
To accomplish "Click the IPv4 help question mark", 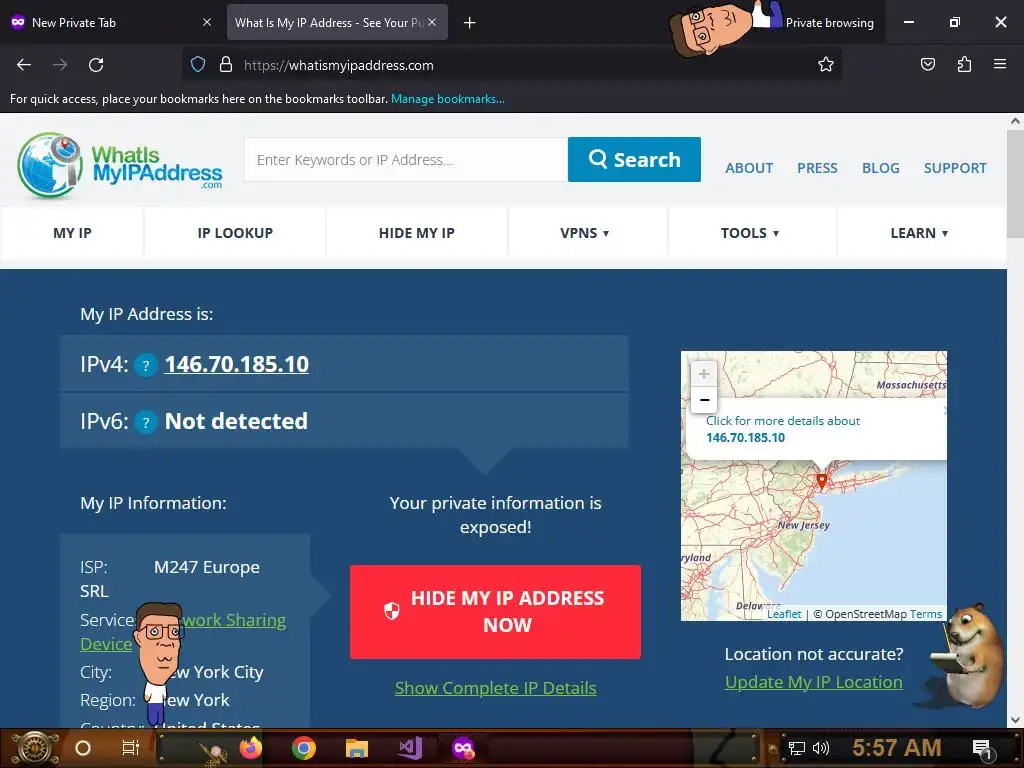I will tap(146, 365).
